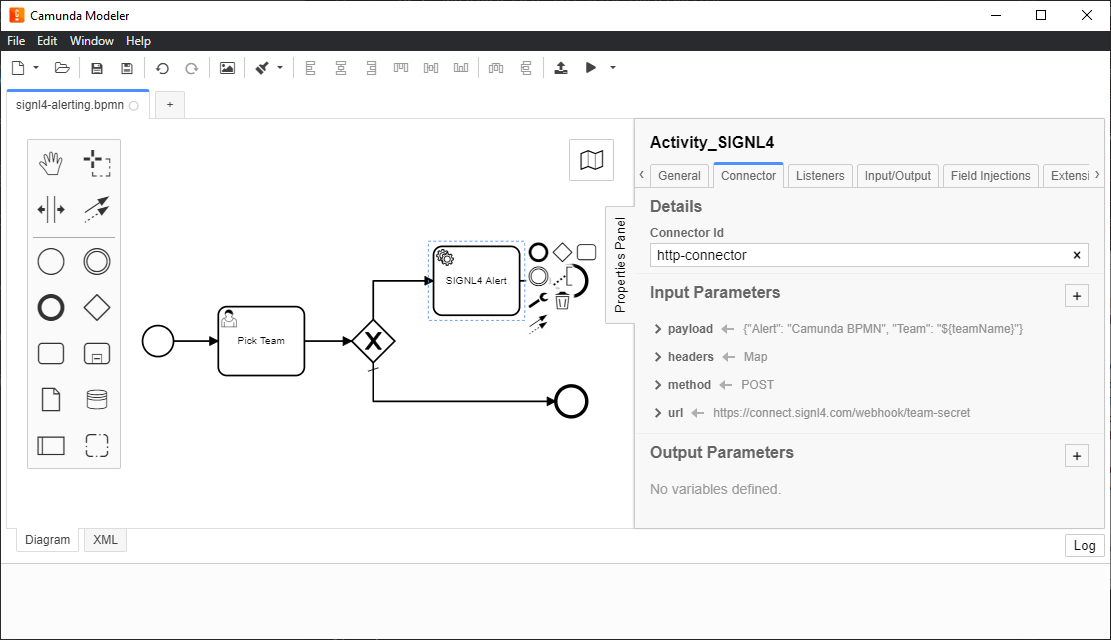The height and width of the screenshot is (640, 1111).
Task: Create start event from palette
Action: point(51,262)
